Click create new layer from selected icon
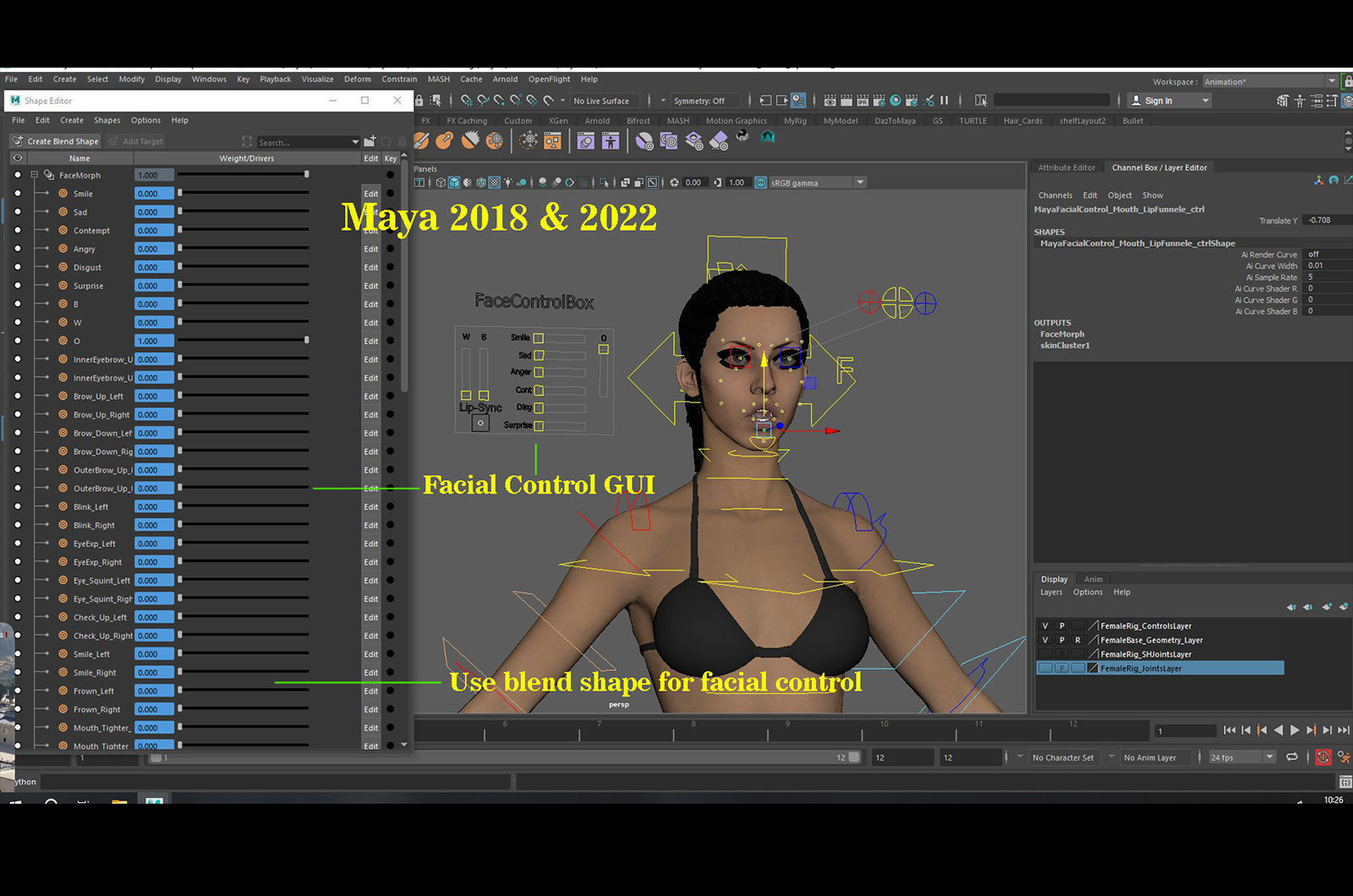Viewport: 1353px width, 896px height. pyautogui.click(x=1344, y=607)
